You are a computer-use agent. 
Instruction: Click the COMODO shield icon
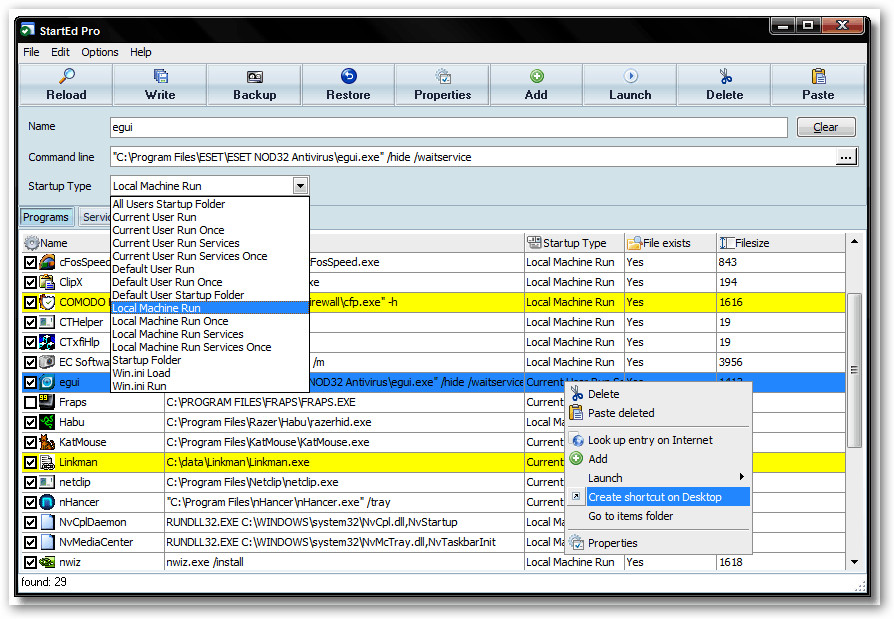pyautogui.click(x=47, y=302)
